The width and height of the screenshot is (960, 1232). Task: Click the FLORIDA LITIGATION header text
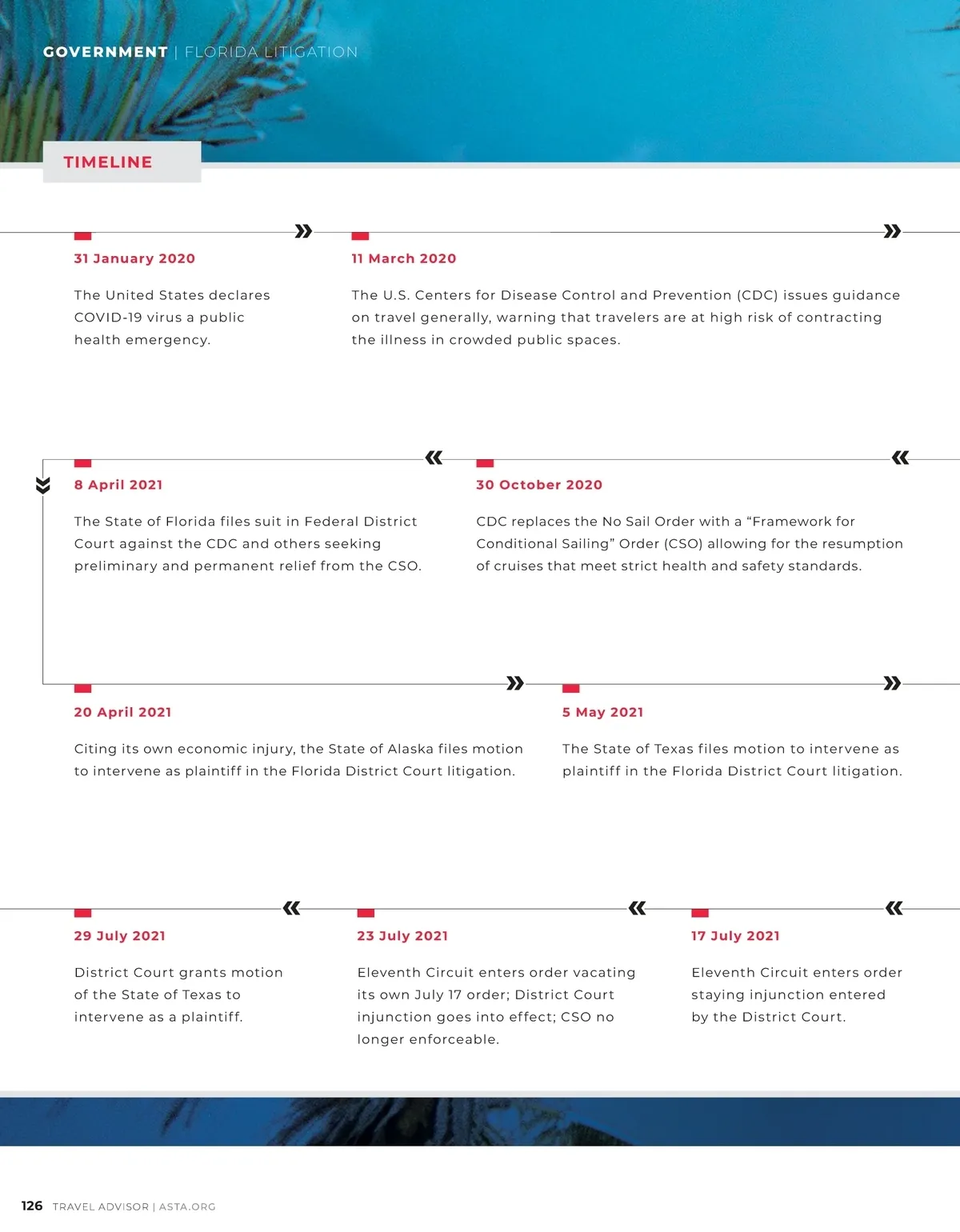tap(271, 52)
